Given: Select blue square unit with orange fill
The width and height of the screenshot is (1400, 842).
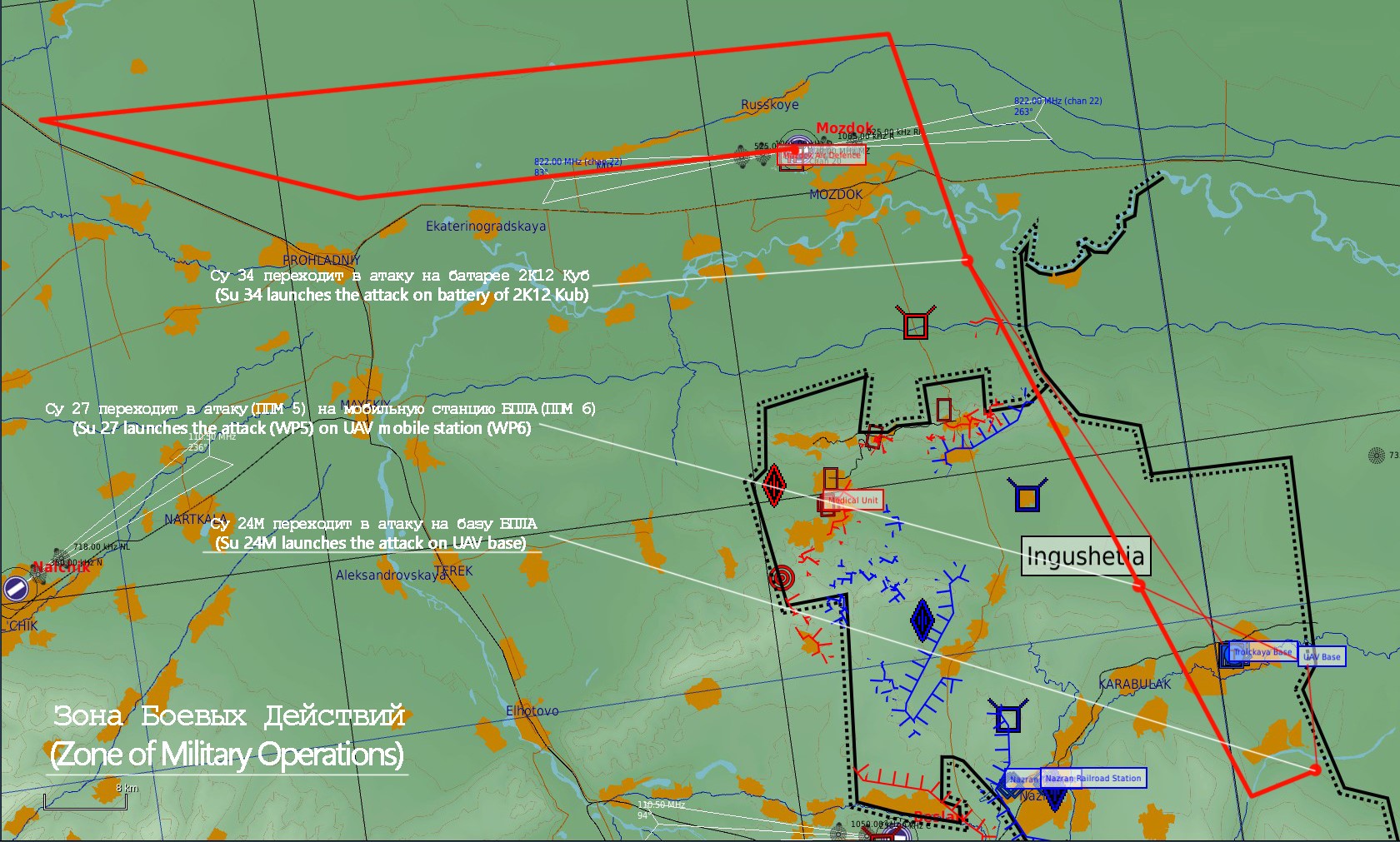Looking at the screenshot, I should [x=1027, y=497].
